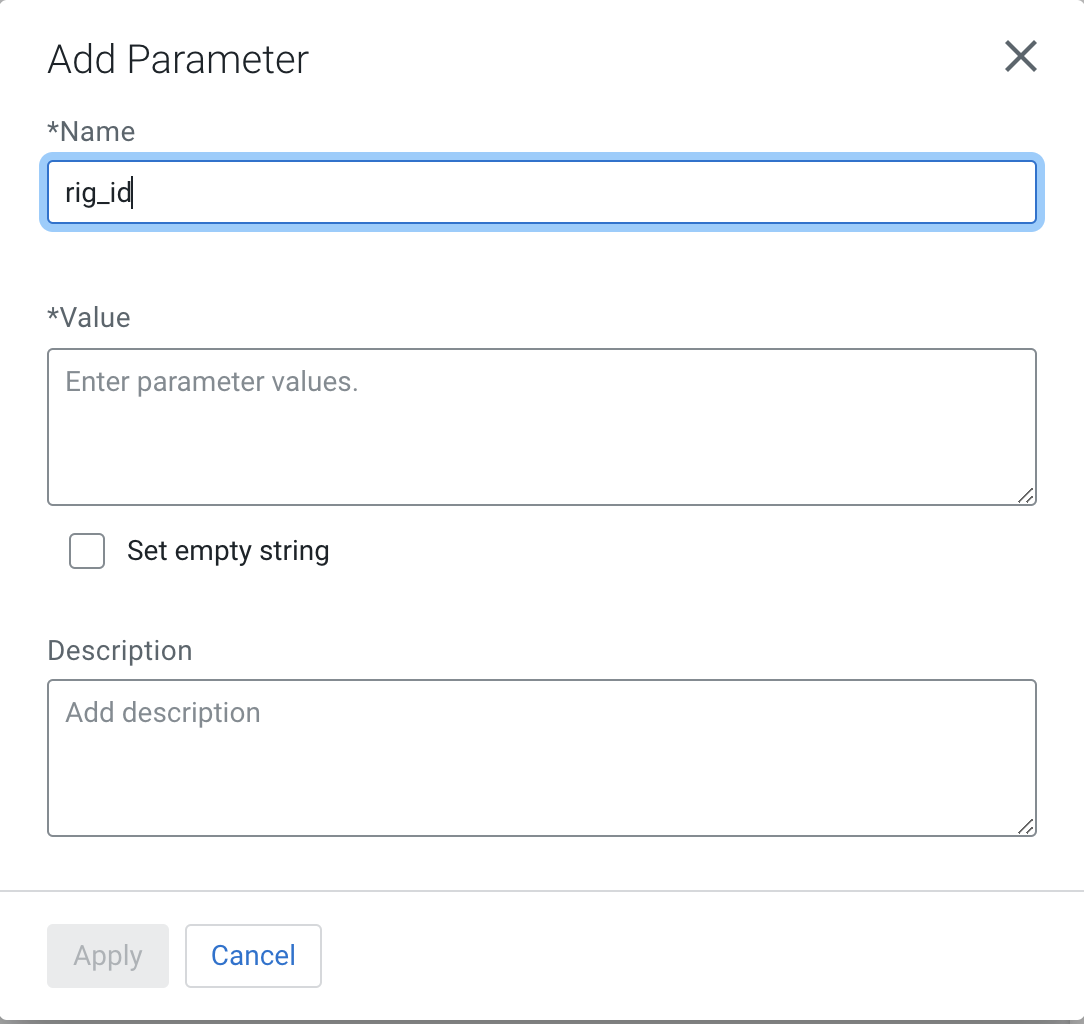This screenshot has width=1084, height=1024.
Task: Click the Description field label
Action: 120,651
